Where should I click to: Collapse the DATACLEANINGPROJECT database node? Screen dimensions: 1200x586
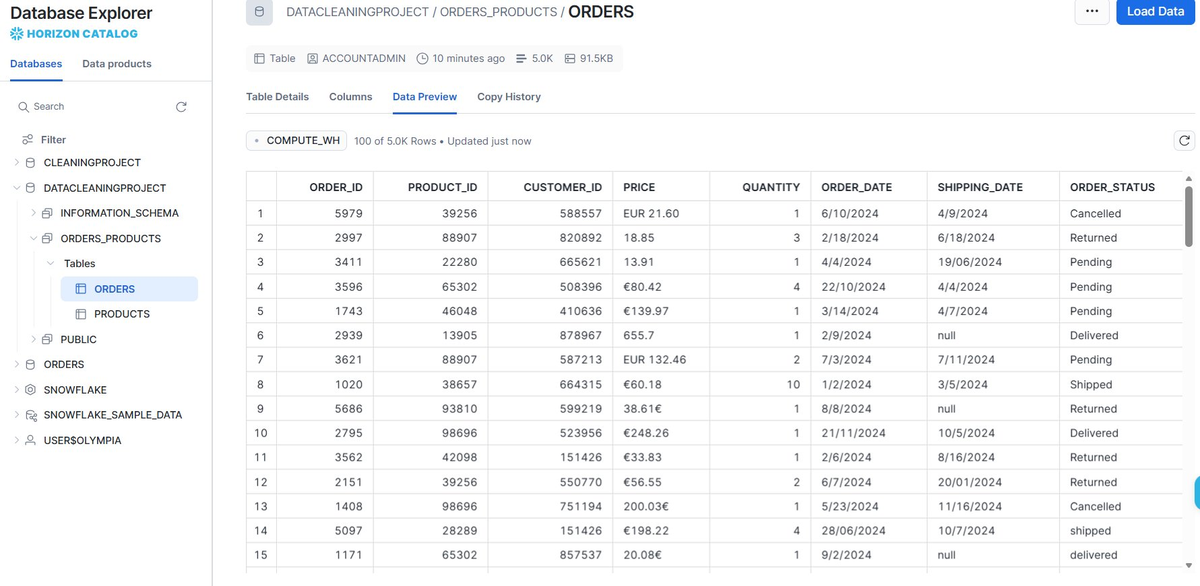pyautogui.click(x=16, y=188)
